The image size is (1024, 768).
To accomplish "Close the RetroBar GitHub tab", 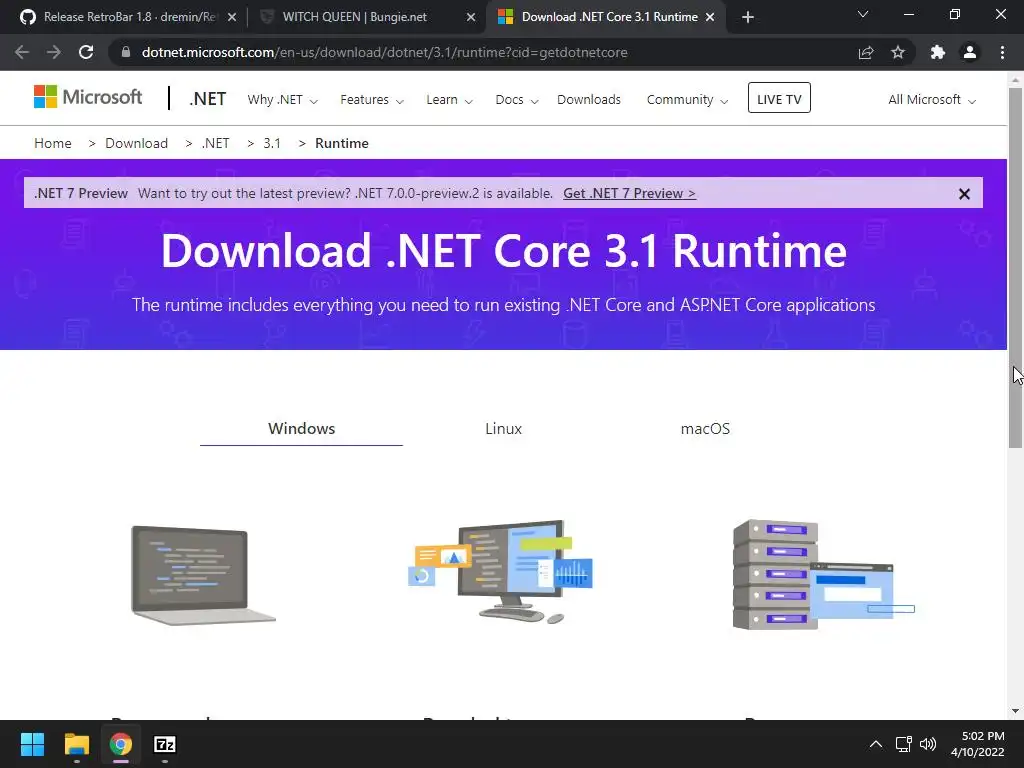I will 232,17.
